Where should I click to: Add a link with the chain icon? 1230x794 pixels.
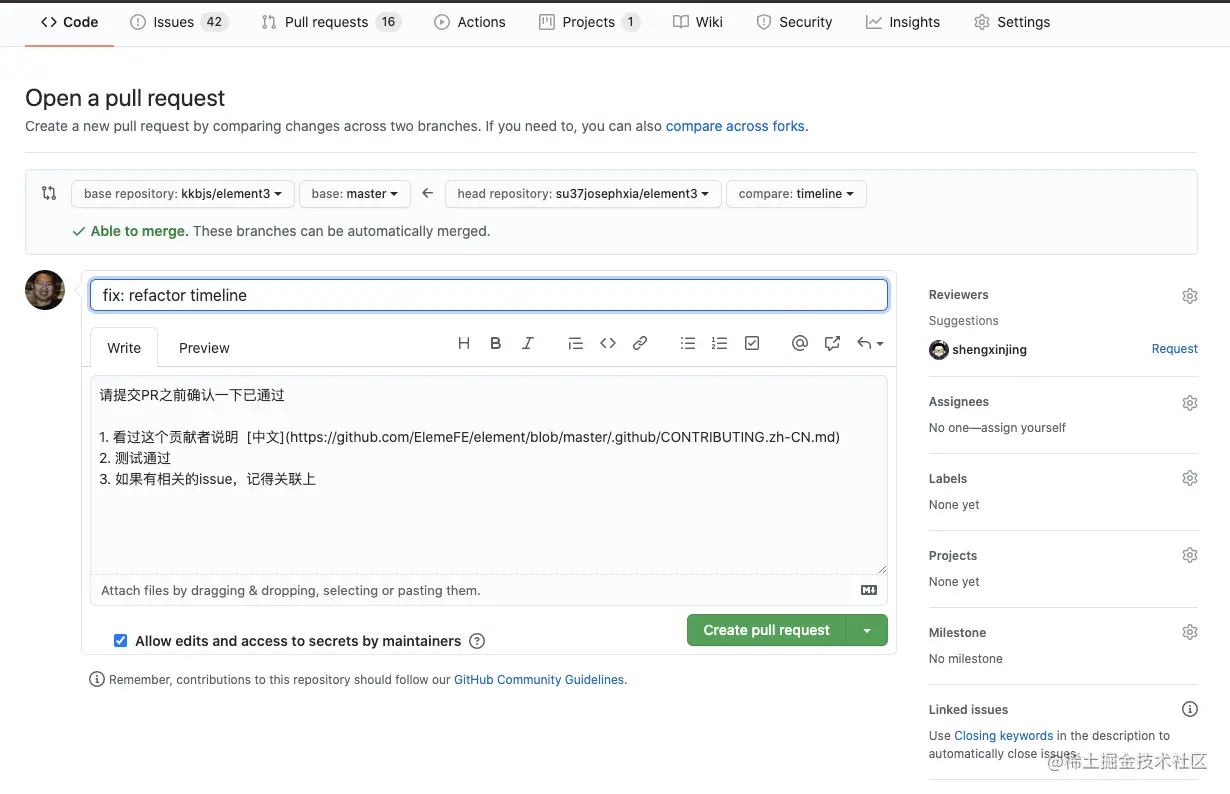[640, 343]
